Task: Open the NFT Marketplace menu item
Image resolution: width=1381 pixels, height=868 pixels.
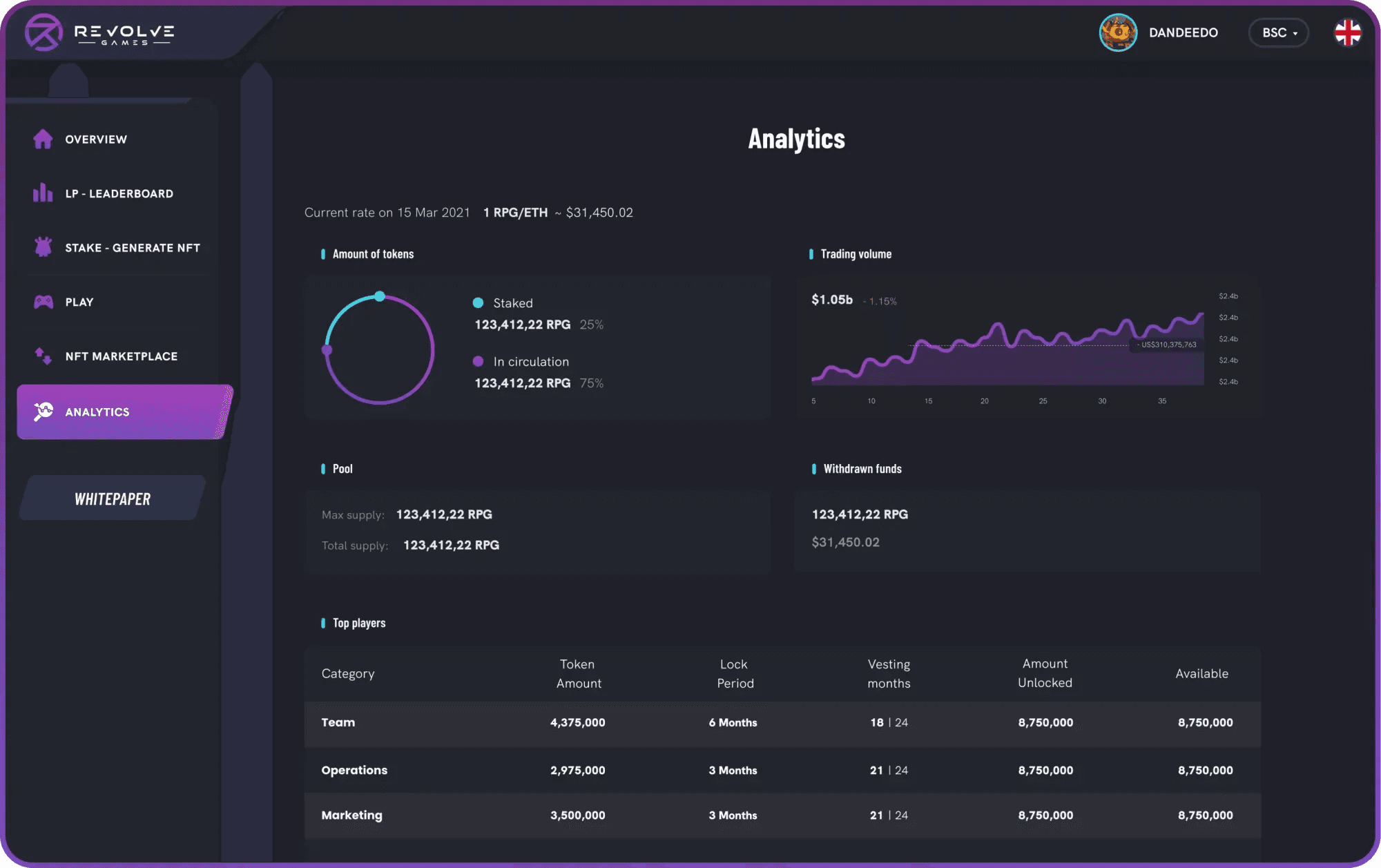Action: point(122,356)
